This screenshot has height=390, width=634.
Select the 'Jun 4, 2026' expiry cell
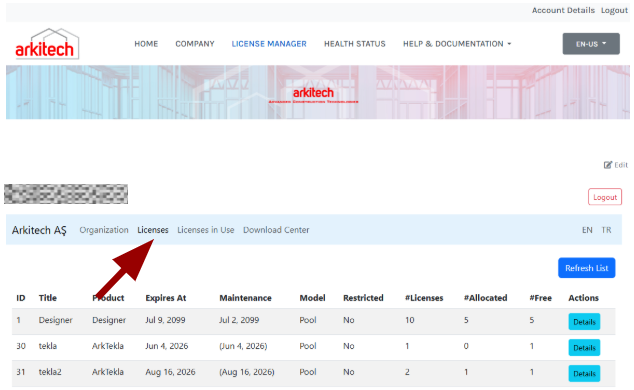(167, 346)
